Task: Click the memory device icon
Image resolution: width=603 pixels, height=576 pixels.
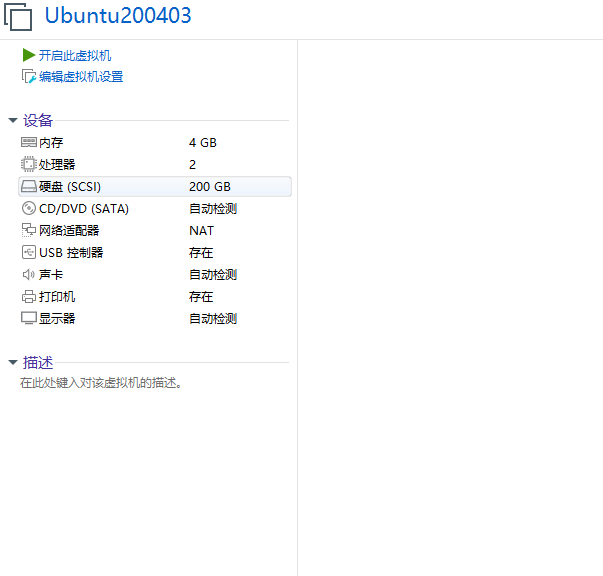Action: [29, 143]
